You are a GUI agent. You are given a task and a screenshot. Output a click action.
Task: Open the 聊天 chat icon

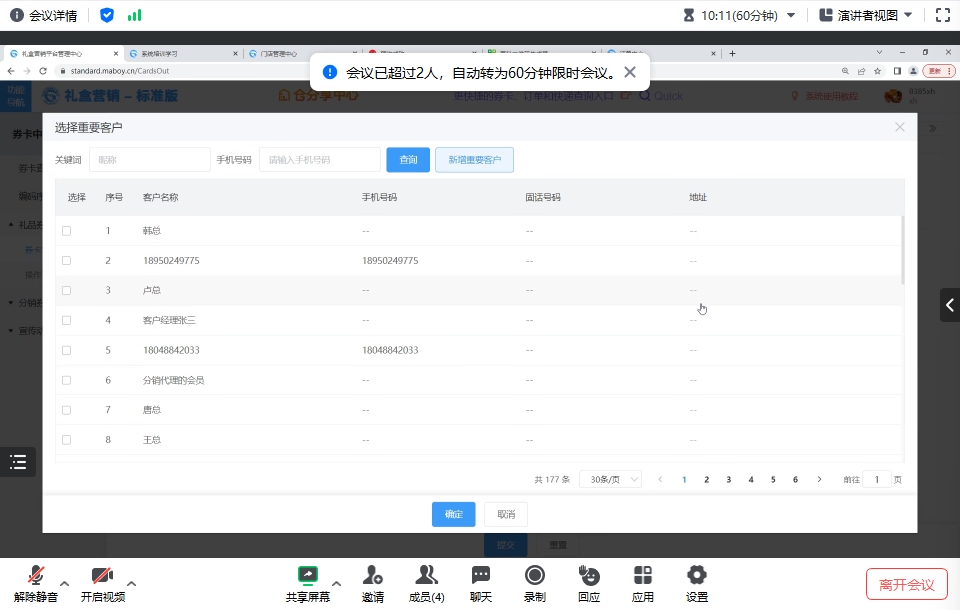481,576
